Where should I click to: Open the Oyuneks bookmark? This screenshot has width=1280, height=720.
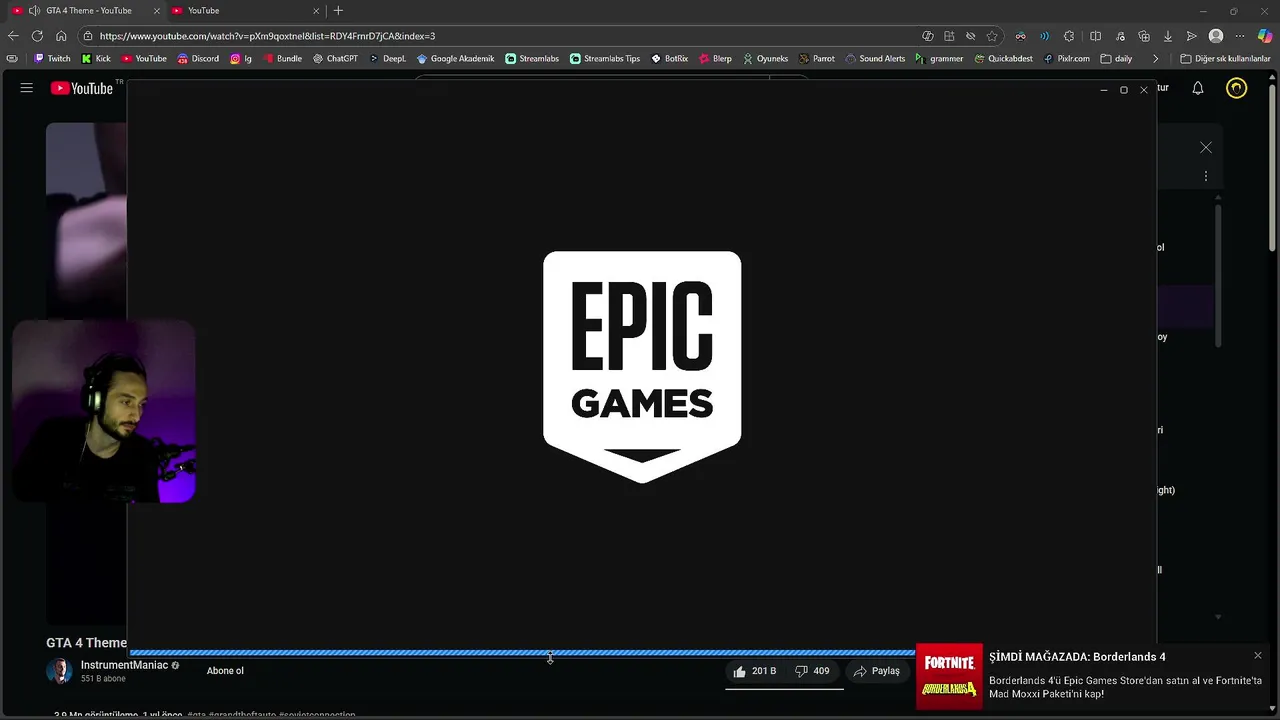tap(765, 58)
